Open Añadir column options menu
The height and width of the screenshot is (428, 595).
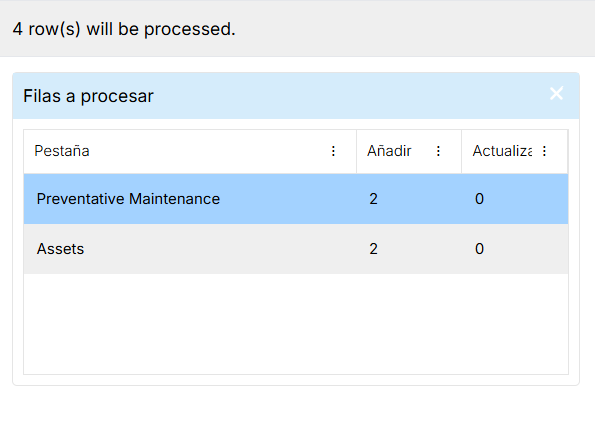pyautogui.click(x=438, y=151)
